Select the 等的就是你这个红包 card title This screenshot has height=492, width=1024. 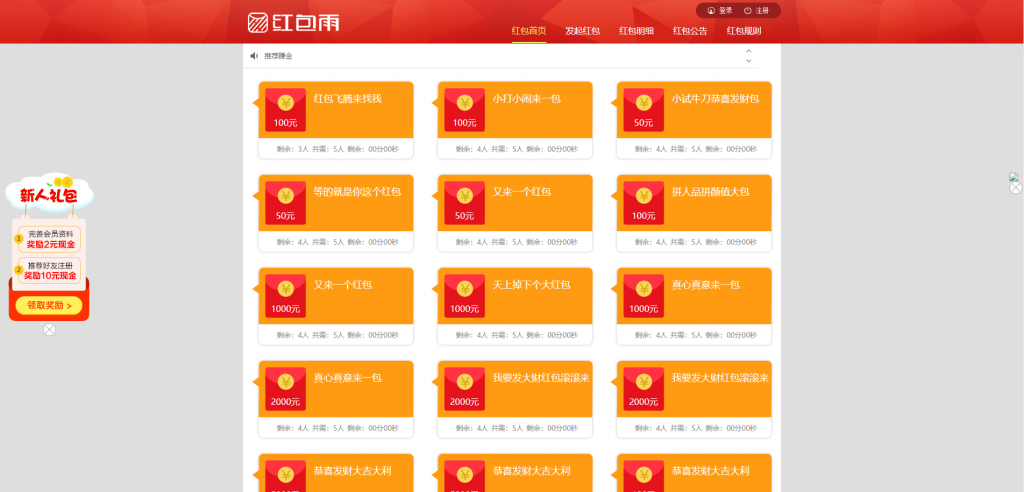[x=357, y=191]
